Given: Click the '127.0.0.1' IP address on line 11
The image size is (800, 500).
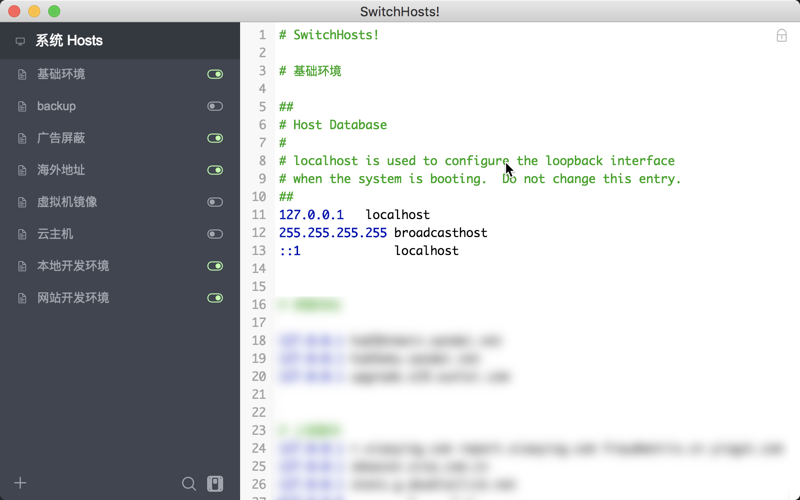Looking at the screenshot, I should coord(311,215).
